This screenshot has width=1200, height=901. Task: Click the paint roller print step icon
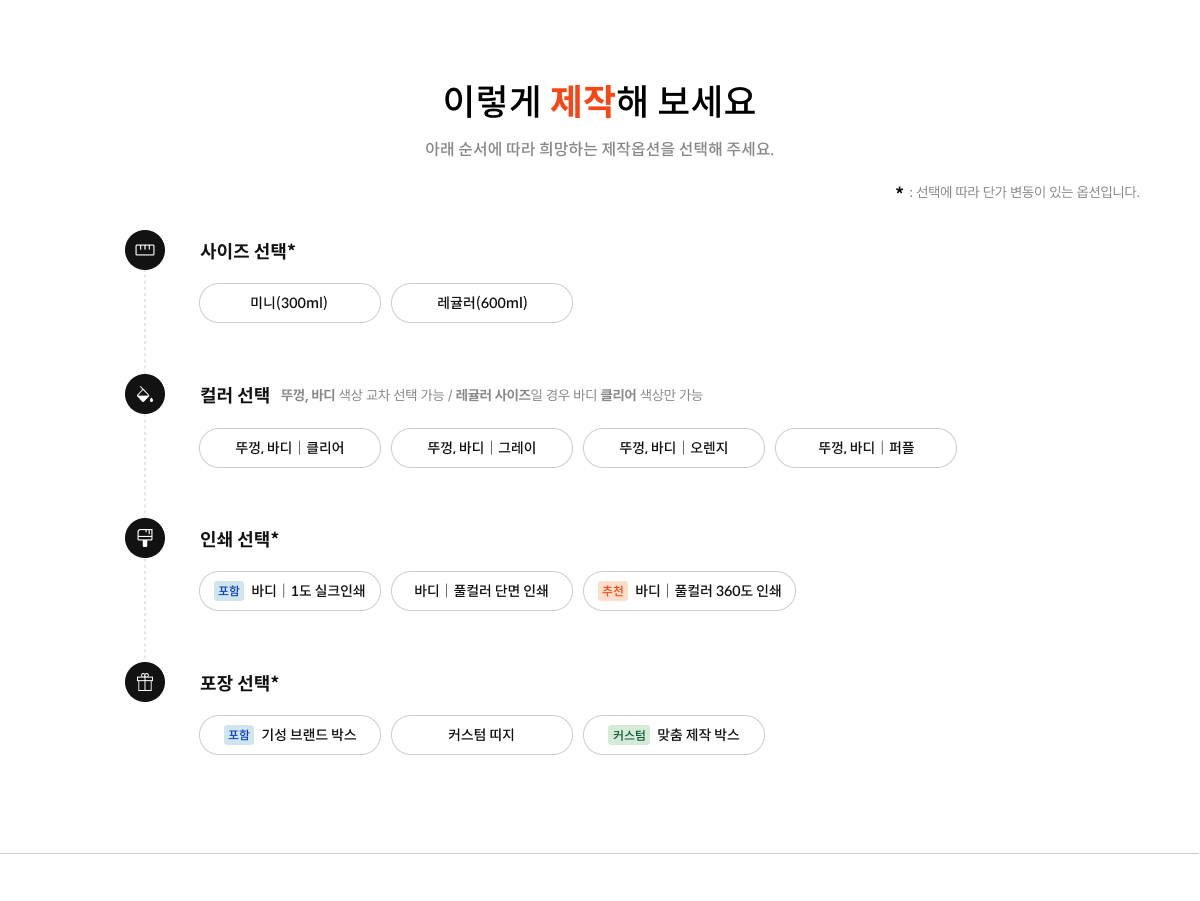click(x=145, y=538)
